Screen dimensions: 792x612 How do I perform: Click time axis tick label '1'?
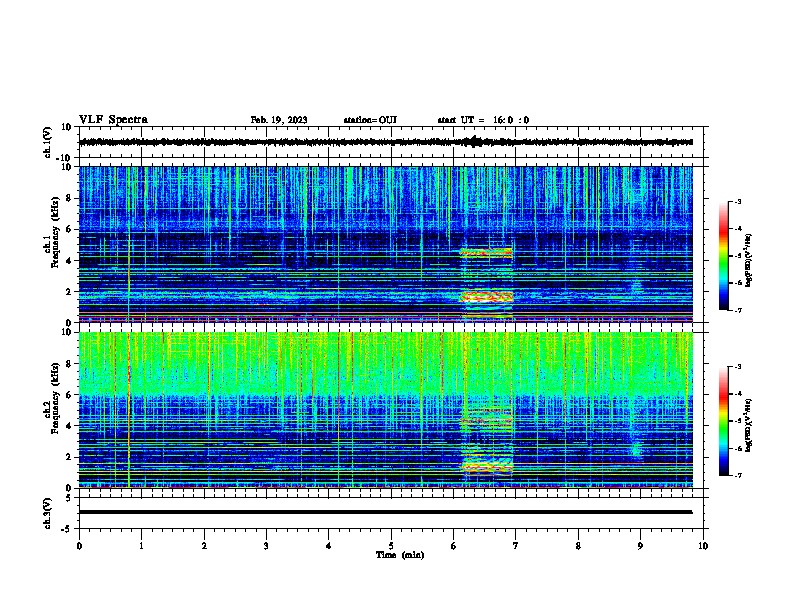tap(142, 546)
